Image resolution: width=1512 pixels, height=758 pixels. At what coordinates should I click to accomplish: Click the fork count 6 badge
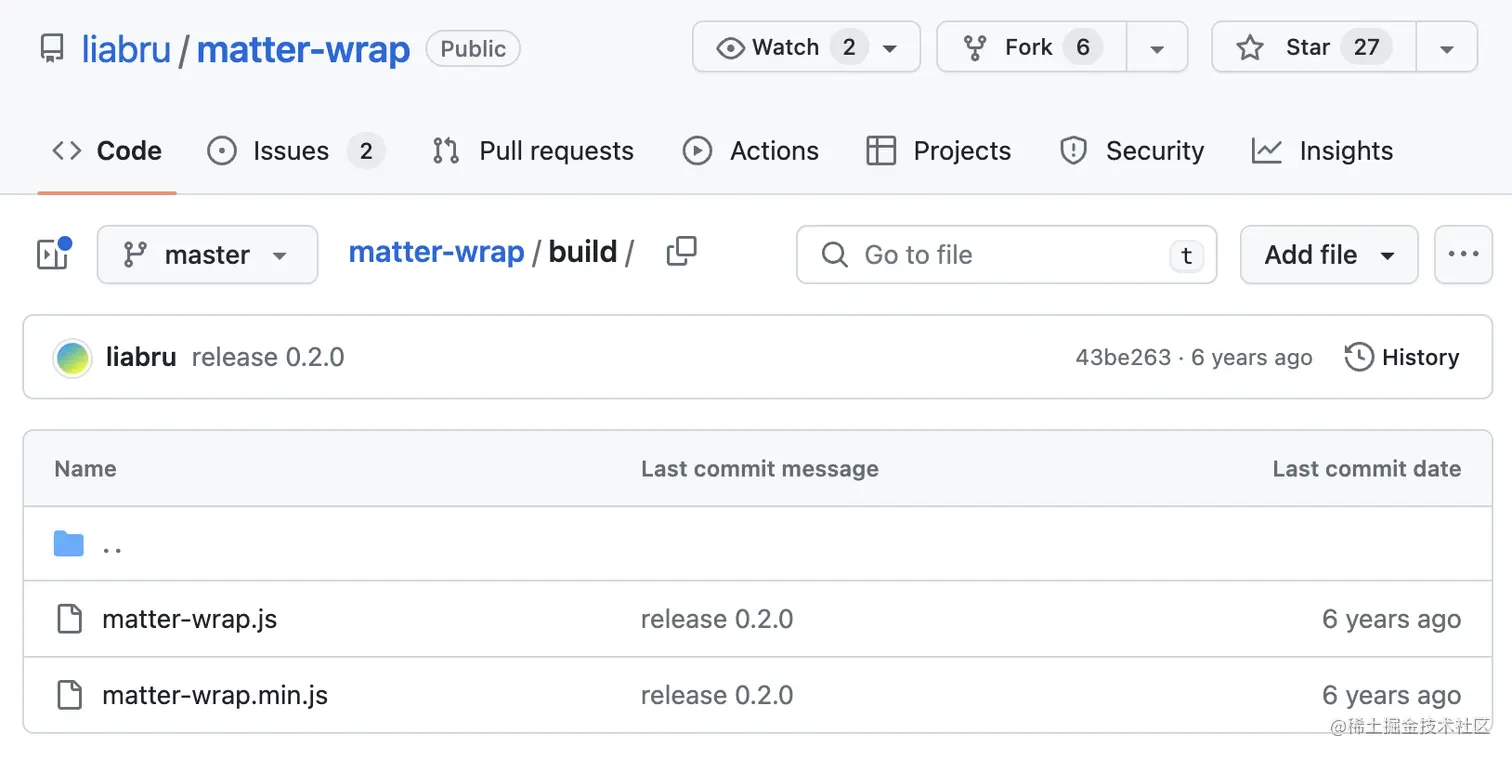pyautogui.click(x=1083, y=47)
